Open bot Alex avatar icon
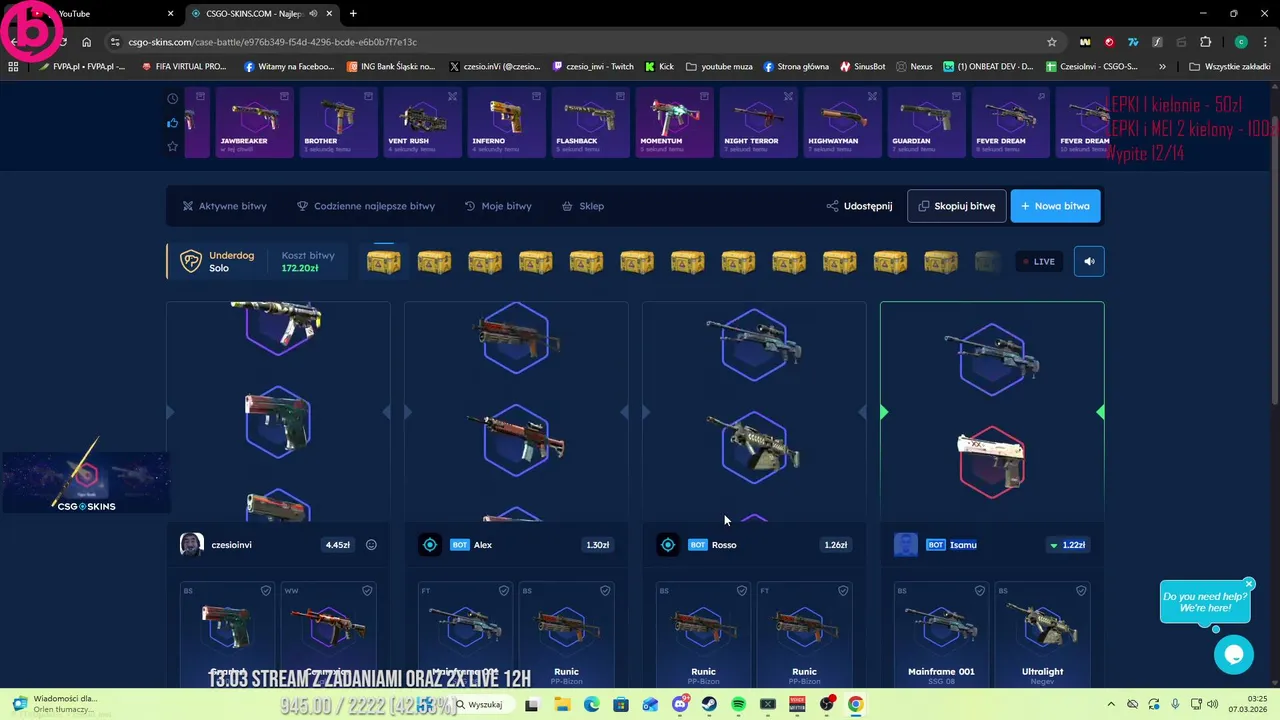This screenshot has height=720, width=1280. coord(429,545)
